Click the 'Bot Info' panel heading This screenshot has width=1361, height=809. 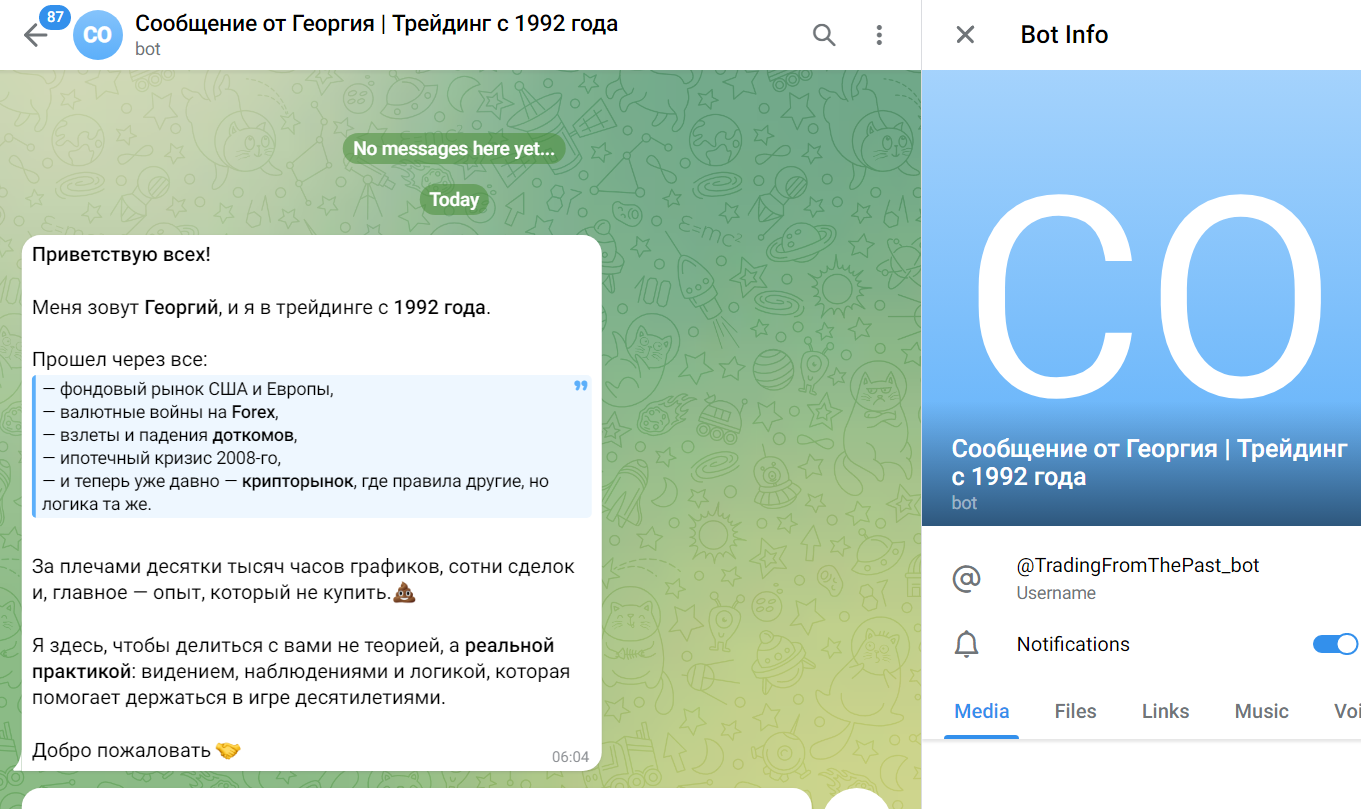coord(1064,35)
